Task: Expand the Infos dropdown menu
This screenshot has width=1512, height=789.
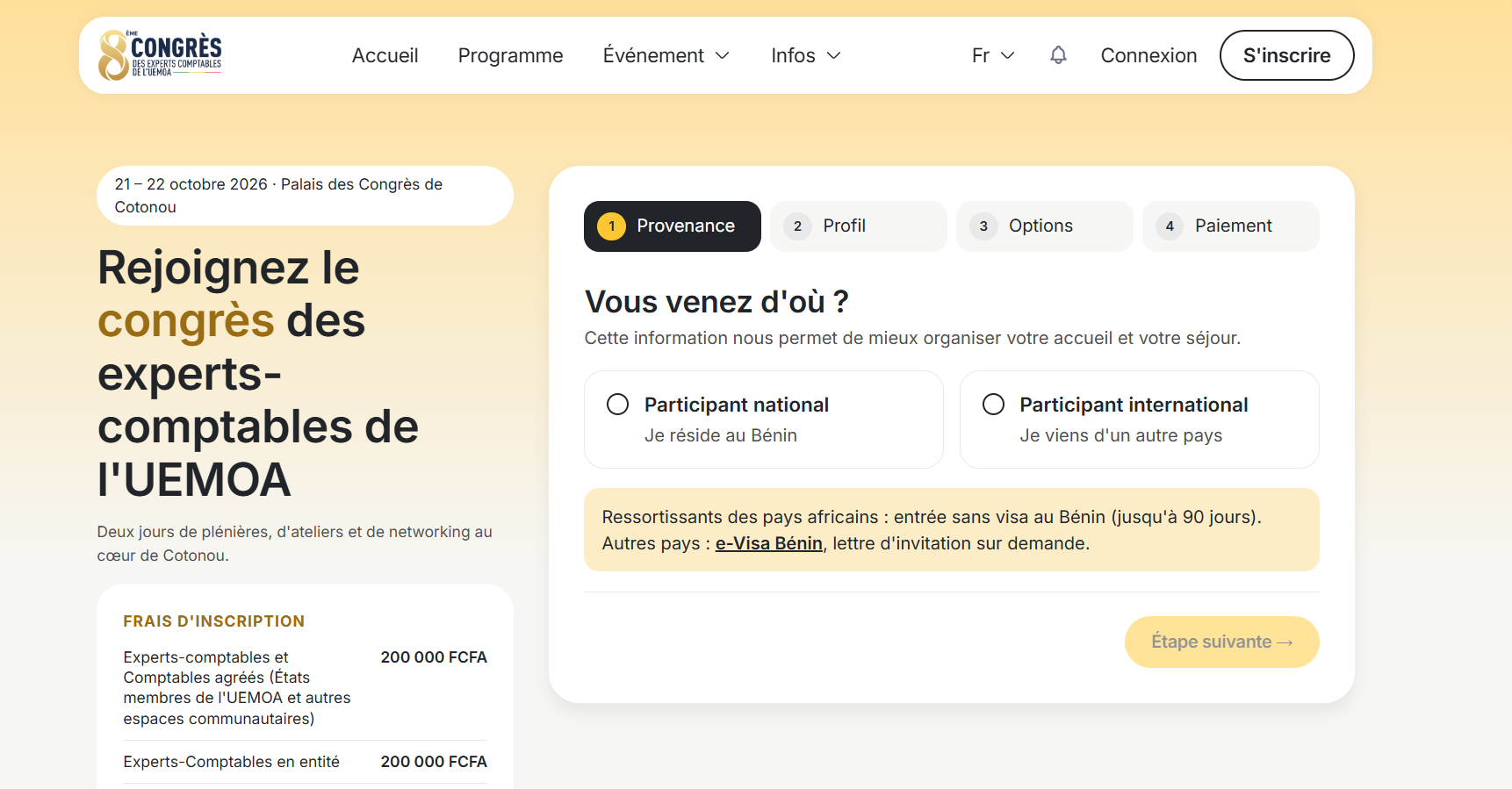Action: click(806, 55)
